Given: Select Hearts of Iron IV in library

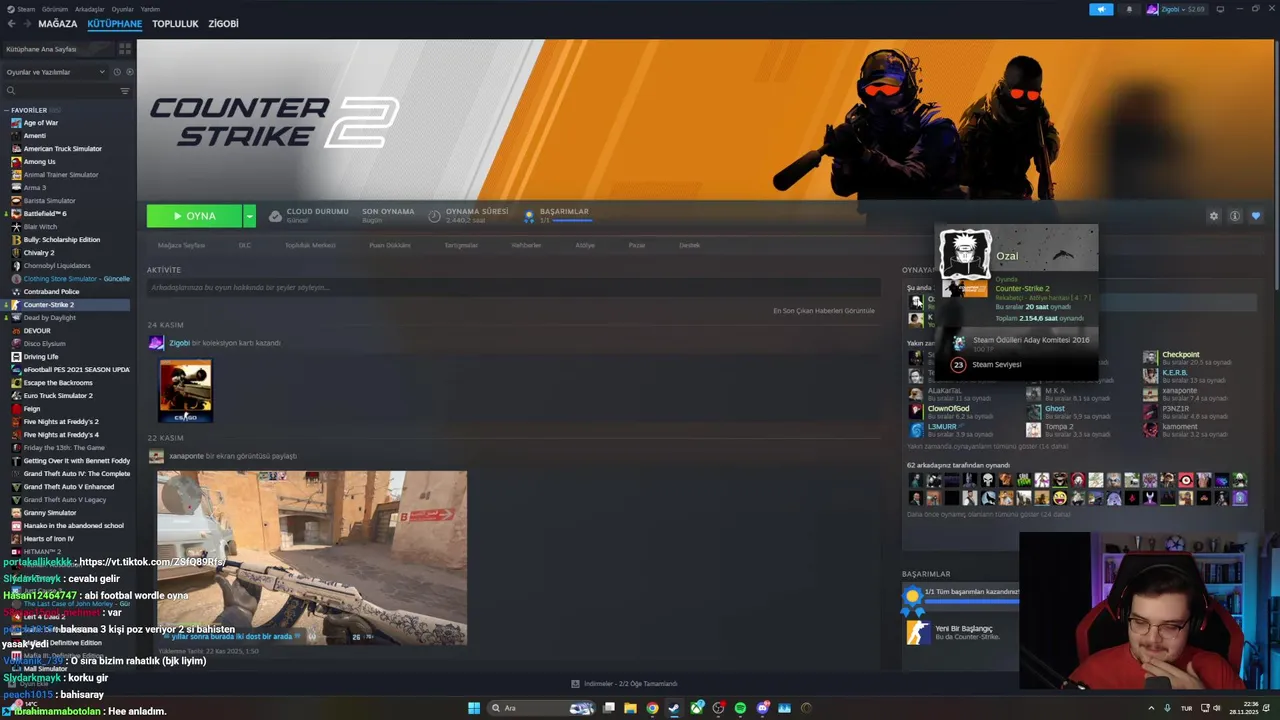Looking at the screenshot, I should [49, 539].
